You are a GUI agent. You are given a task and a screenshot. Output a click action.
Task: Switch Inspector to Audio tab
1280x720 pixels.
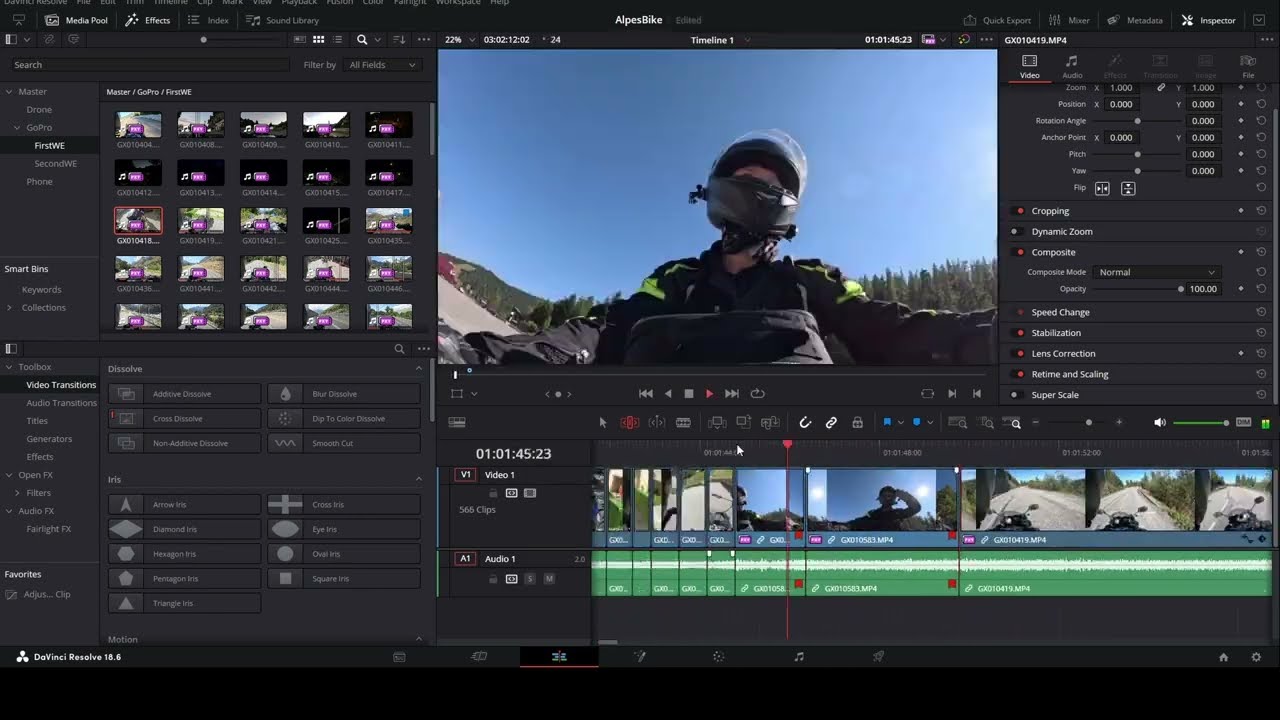(1072, 67)
